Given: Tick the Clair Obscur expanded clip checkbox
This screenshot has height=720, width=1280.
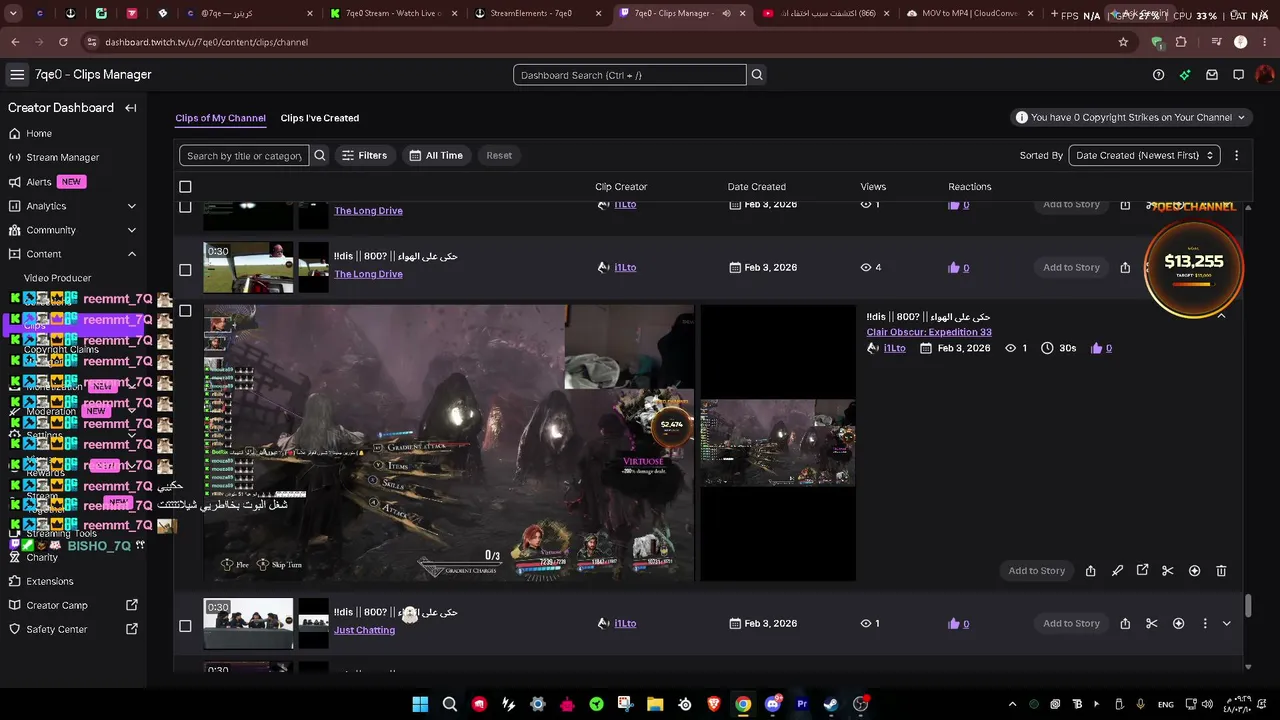Looking at the screenshot, I should [185, 311].
